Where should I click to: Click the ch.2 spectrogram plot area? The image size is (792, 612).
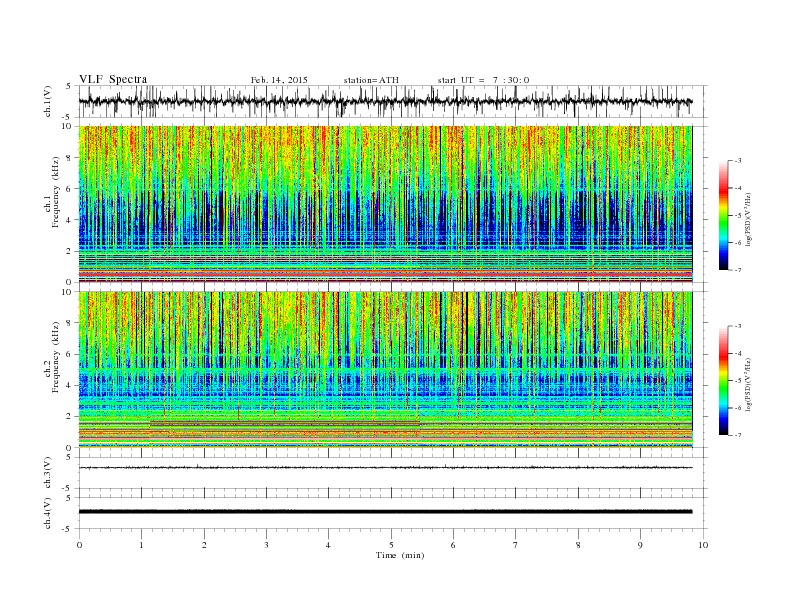click(385, 370)
